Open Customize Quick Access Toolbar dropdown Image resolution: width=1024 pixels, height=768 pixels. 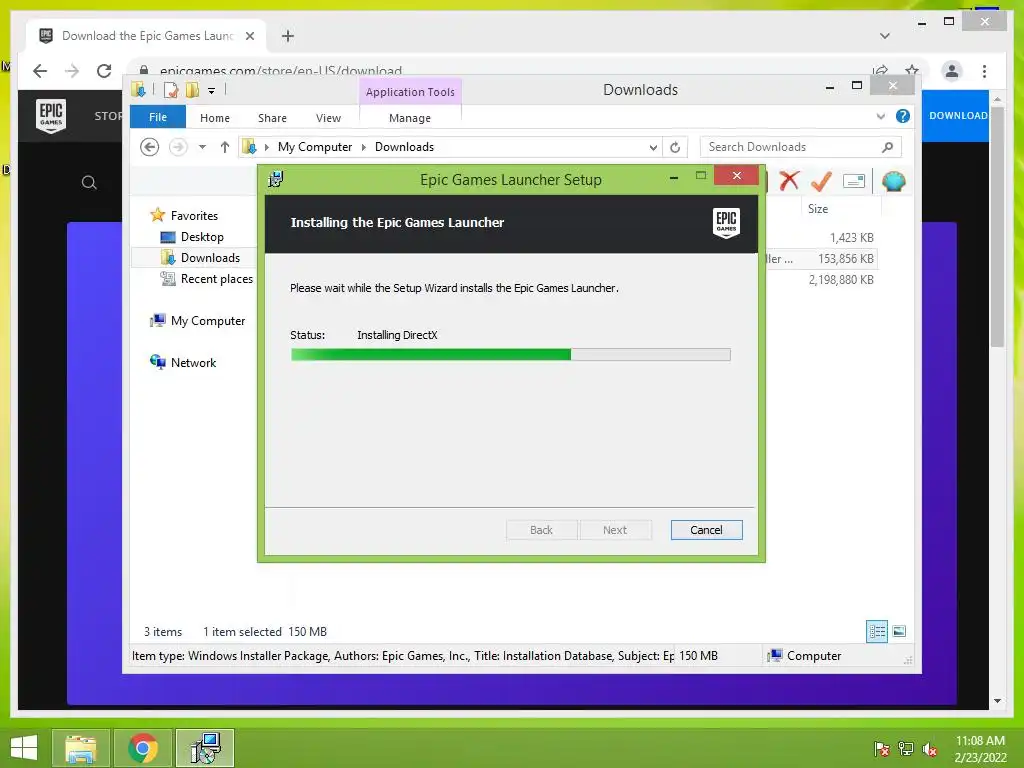(x=211, y=91)
